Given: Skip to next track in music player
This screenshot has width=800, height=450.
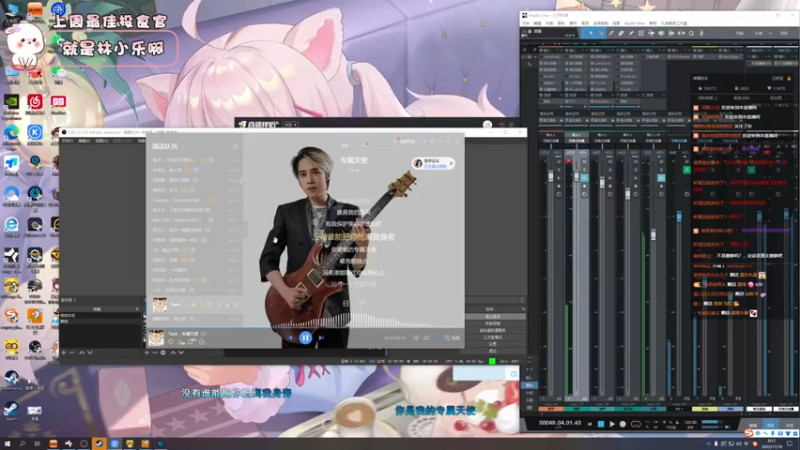Looking at the screenshot, I should pos(321,338).
